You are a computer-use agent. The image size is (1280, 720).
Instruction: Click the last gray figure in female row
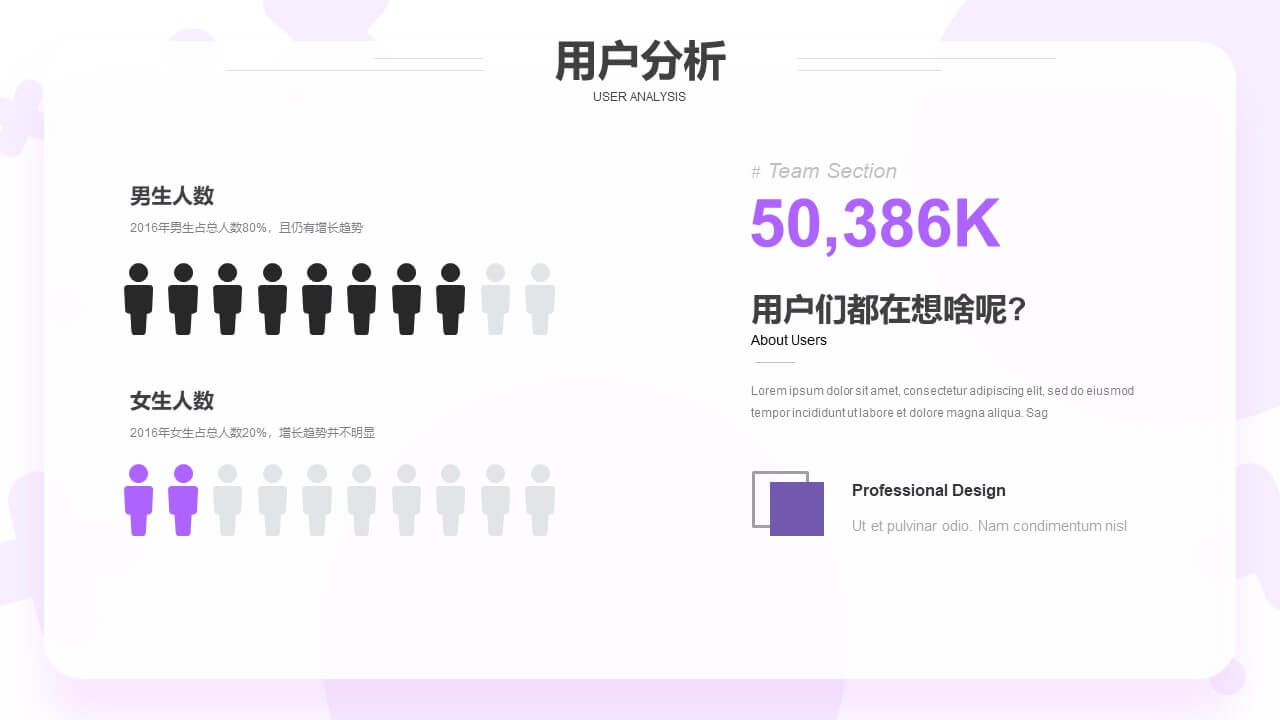(x=540, y=500)
